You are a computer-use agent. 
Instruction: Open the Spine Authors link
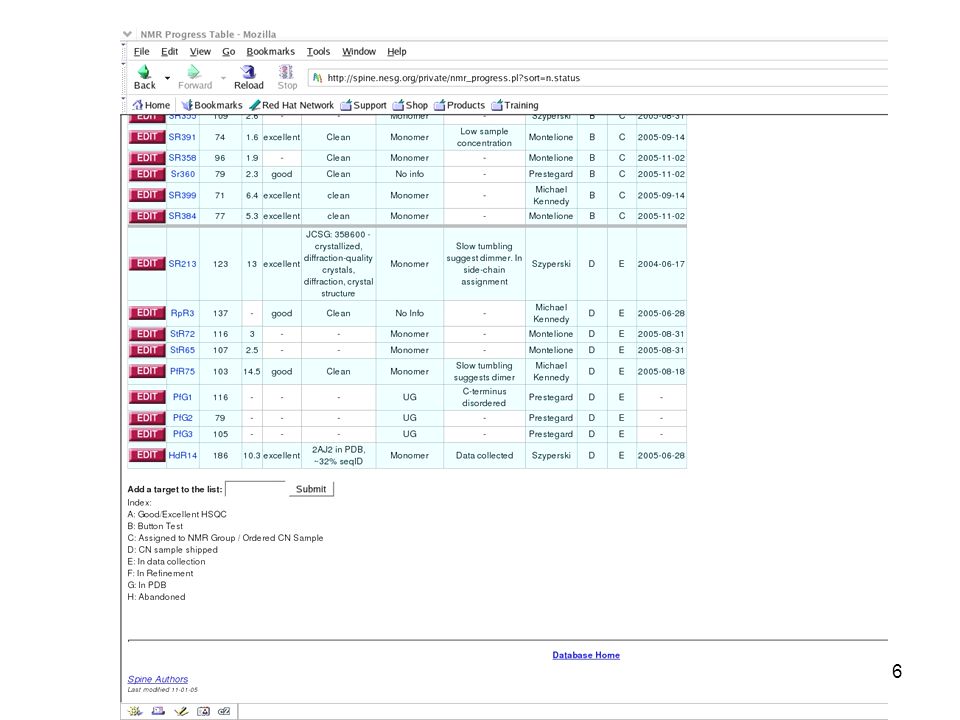pyautogui.click(x=157, y=679)
